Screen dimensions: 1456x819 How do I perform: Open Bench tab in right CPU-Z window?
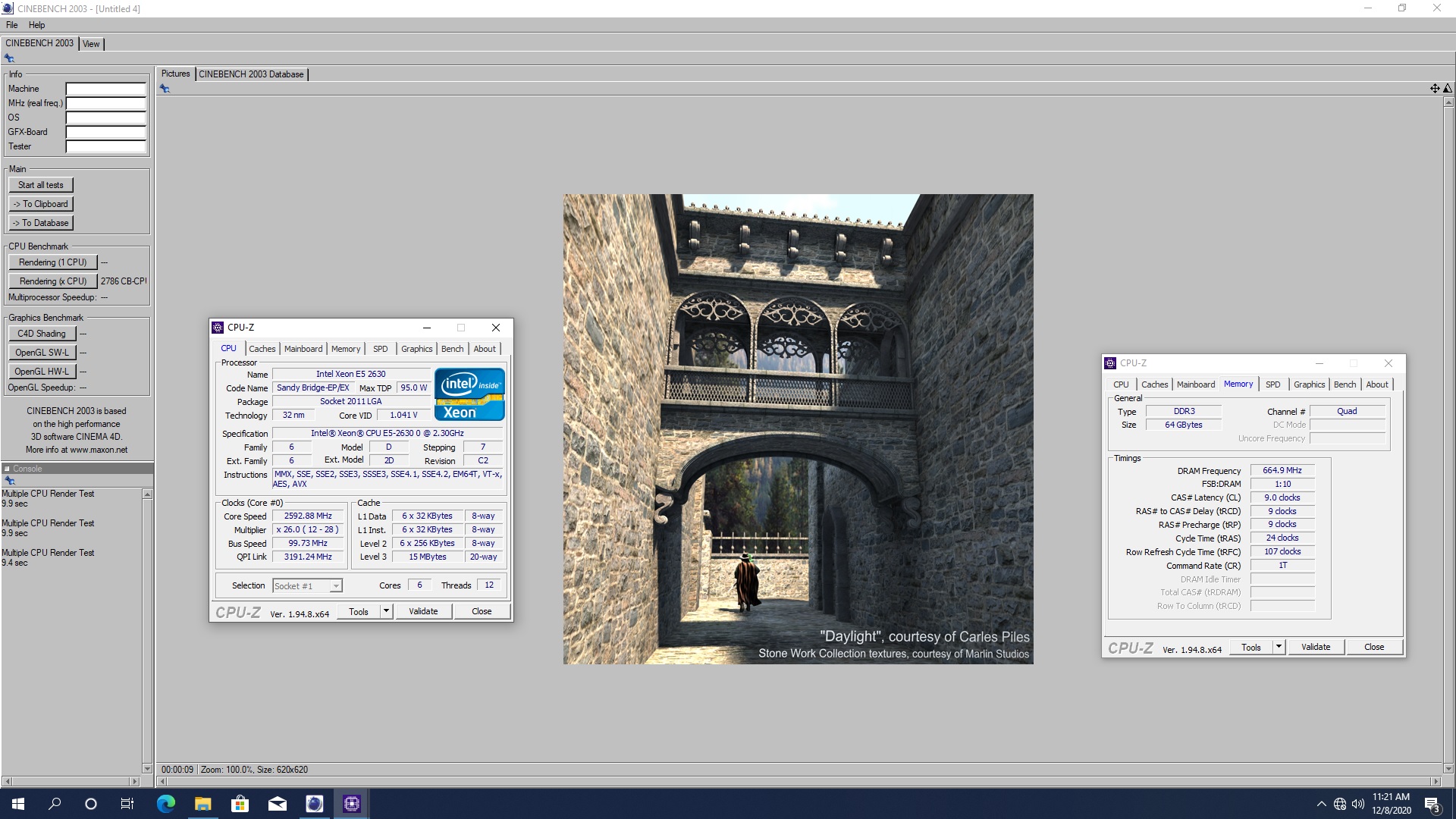1345,384
